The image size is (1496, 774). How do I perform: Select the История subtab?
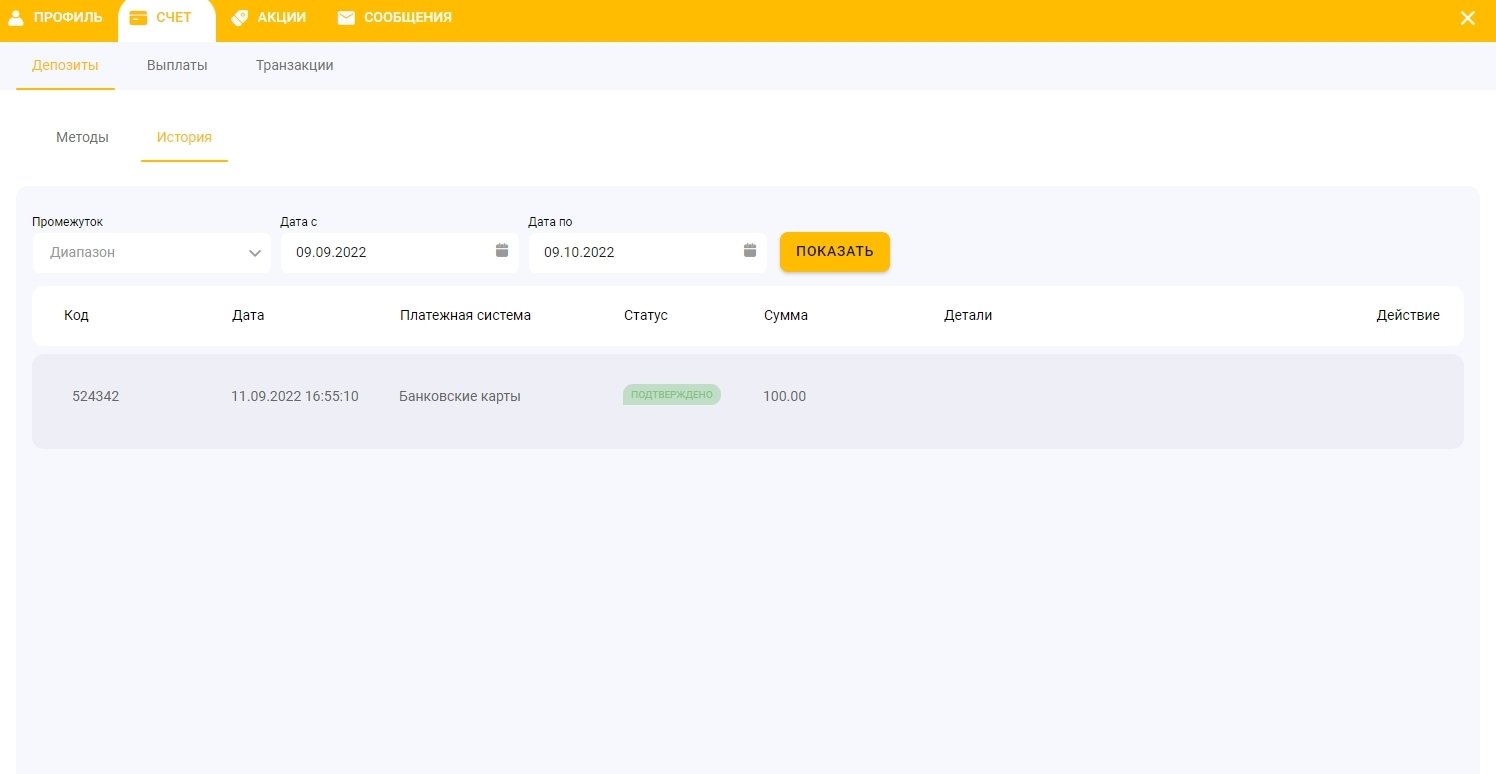click(184, 138)
